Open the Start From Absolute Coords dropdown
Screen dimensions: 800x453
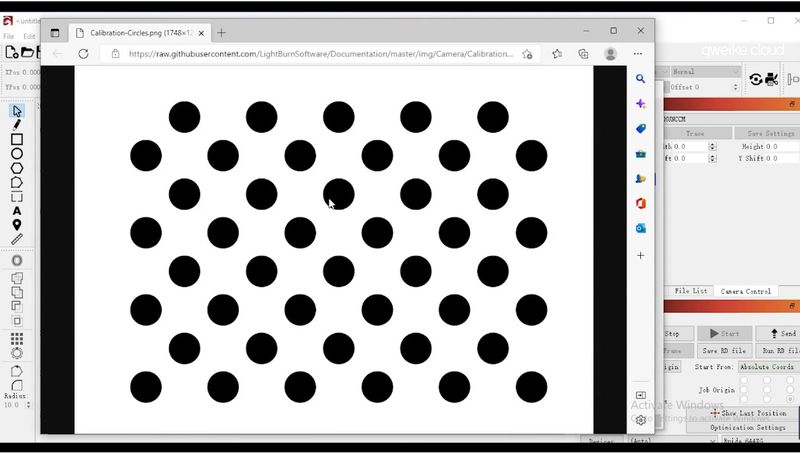click(769, 367)
